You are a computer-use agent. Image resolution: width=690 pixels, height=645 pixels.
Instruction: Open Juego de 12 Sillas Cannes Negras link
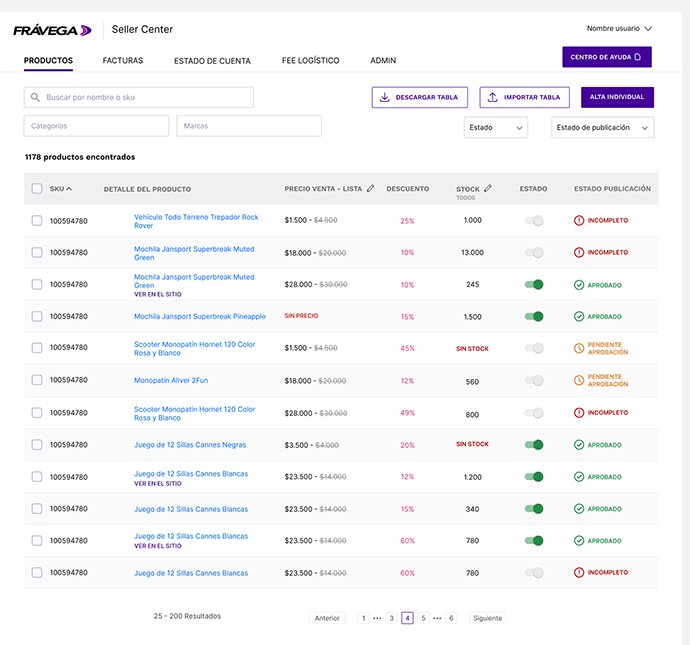190,445
